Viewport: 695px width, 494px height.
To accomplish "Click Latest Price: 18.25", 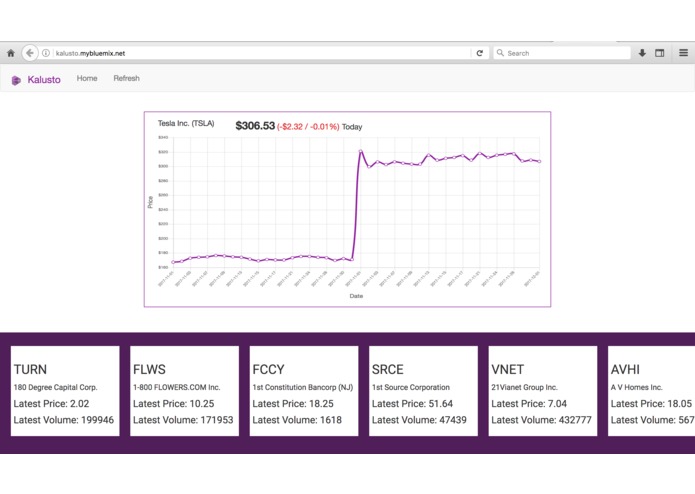I will [293, 404].
